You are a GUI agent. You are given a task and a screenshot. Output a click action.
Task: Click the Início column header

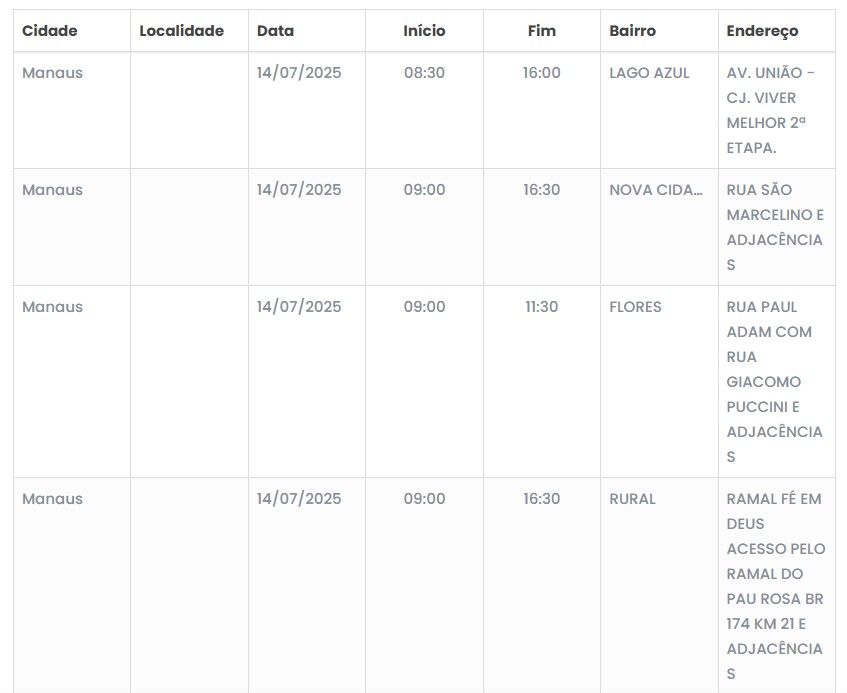click(424, 31)
